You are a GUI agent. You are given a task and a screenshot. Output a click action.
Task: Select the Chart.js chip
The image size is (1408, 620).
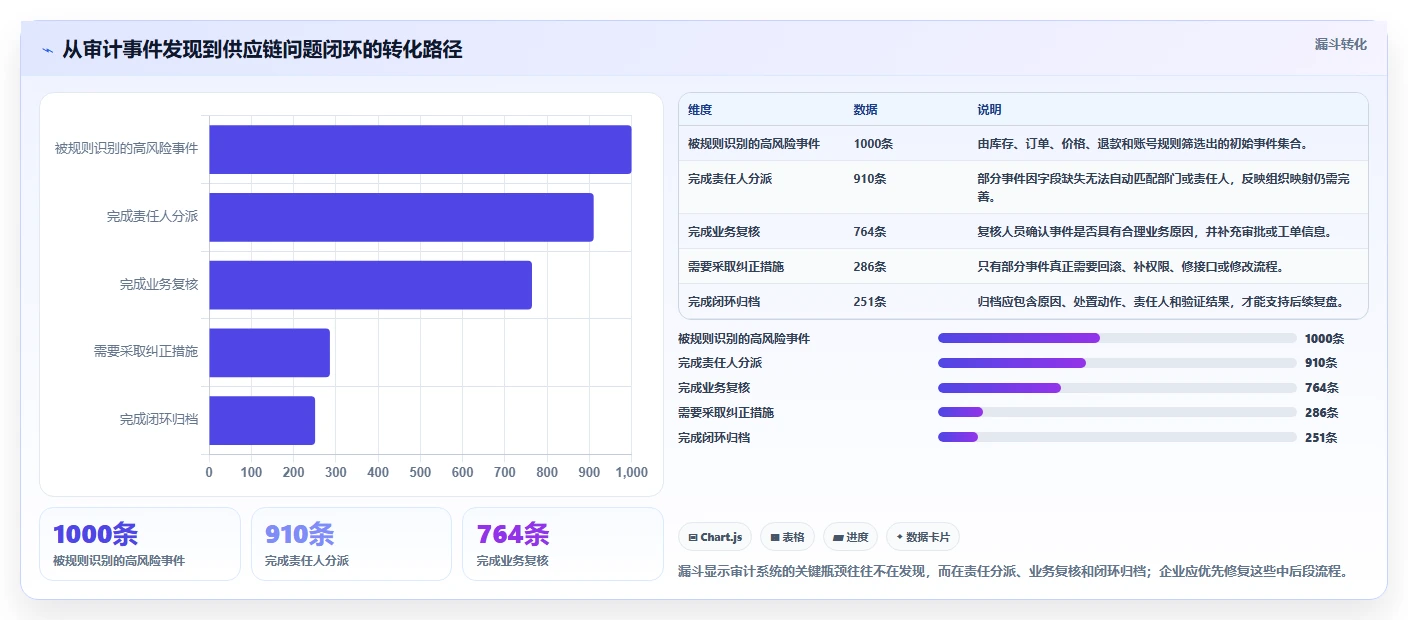715,537
